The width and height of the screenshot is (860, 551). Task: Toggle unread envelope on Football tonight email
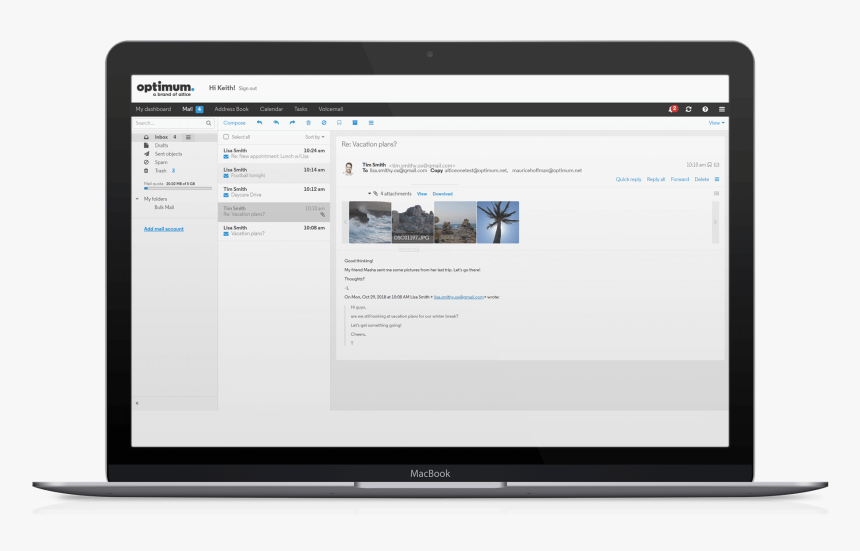click(226, 176)
